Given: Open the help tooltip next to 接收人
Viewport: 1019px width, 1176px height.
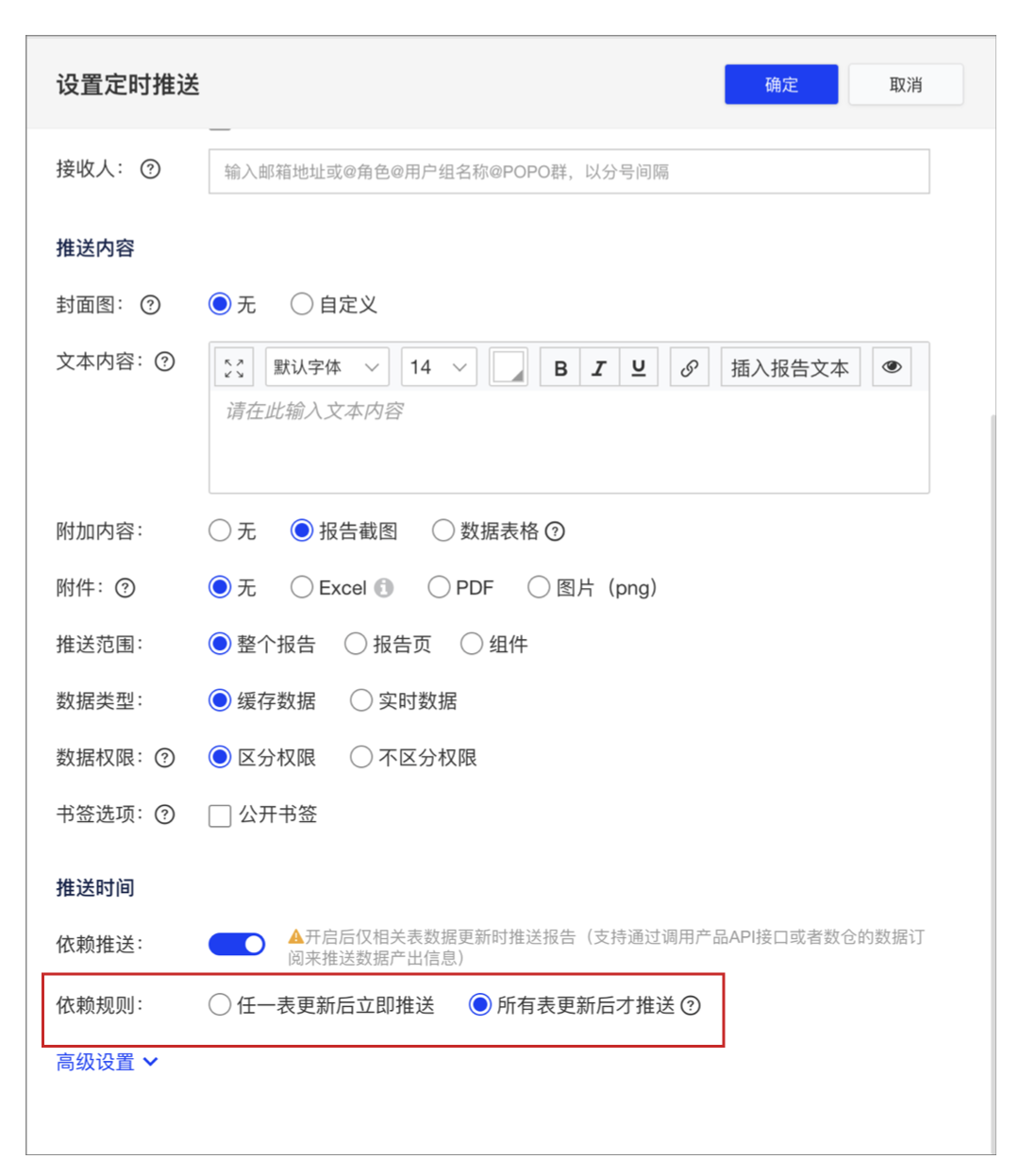Looking at the screenshot, I should coord(150,169).
